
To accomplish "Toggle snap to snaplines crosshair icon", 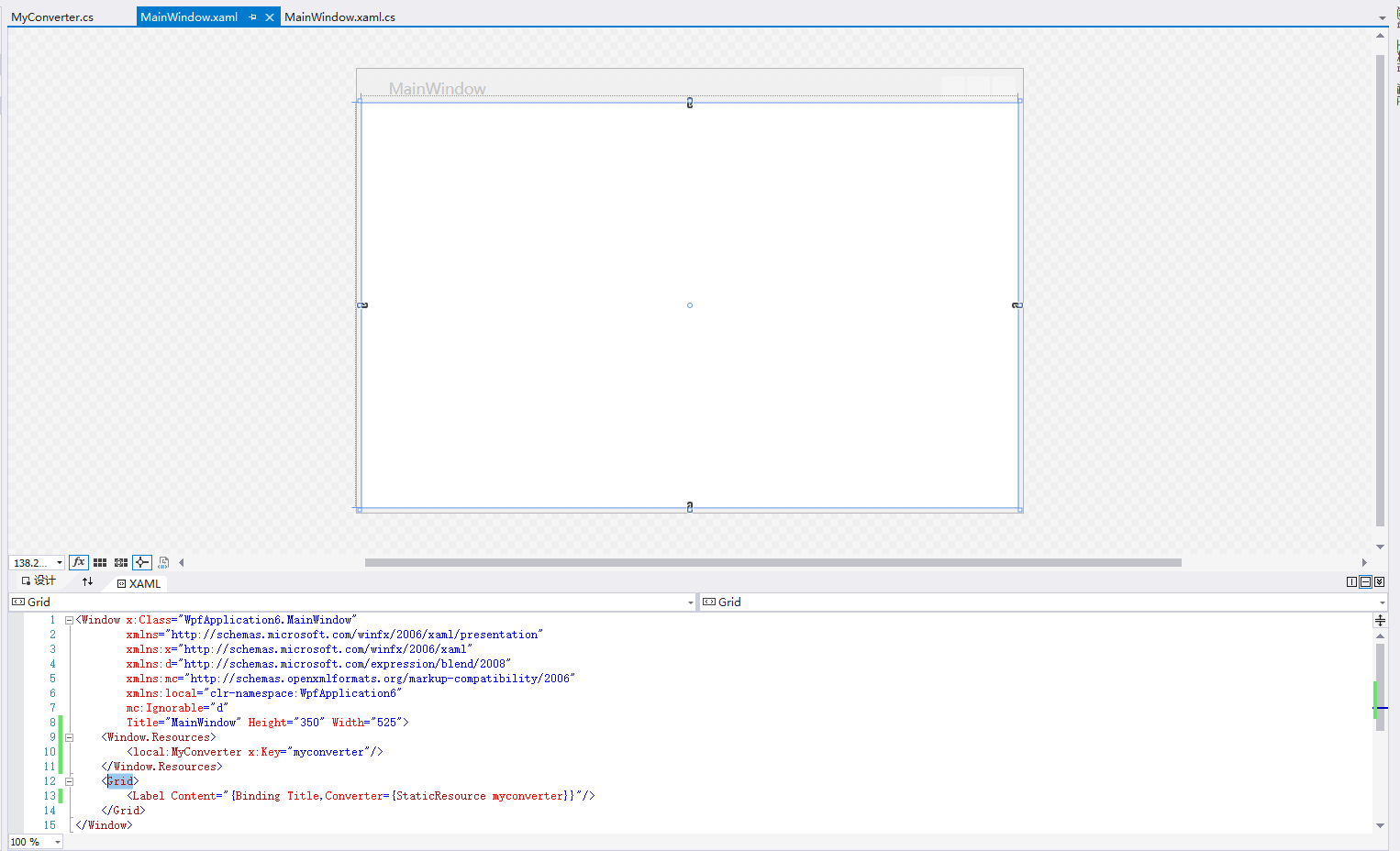I will pos(142,562).
